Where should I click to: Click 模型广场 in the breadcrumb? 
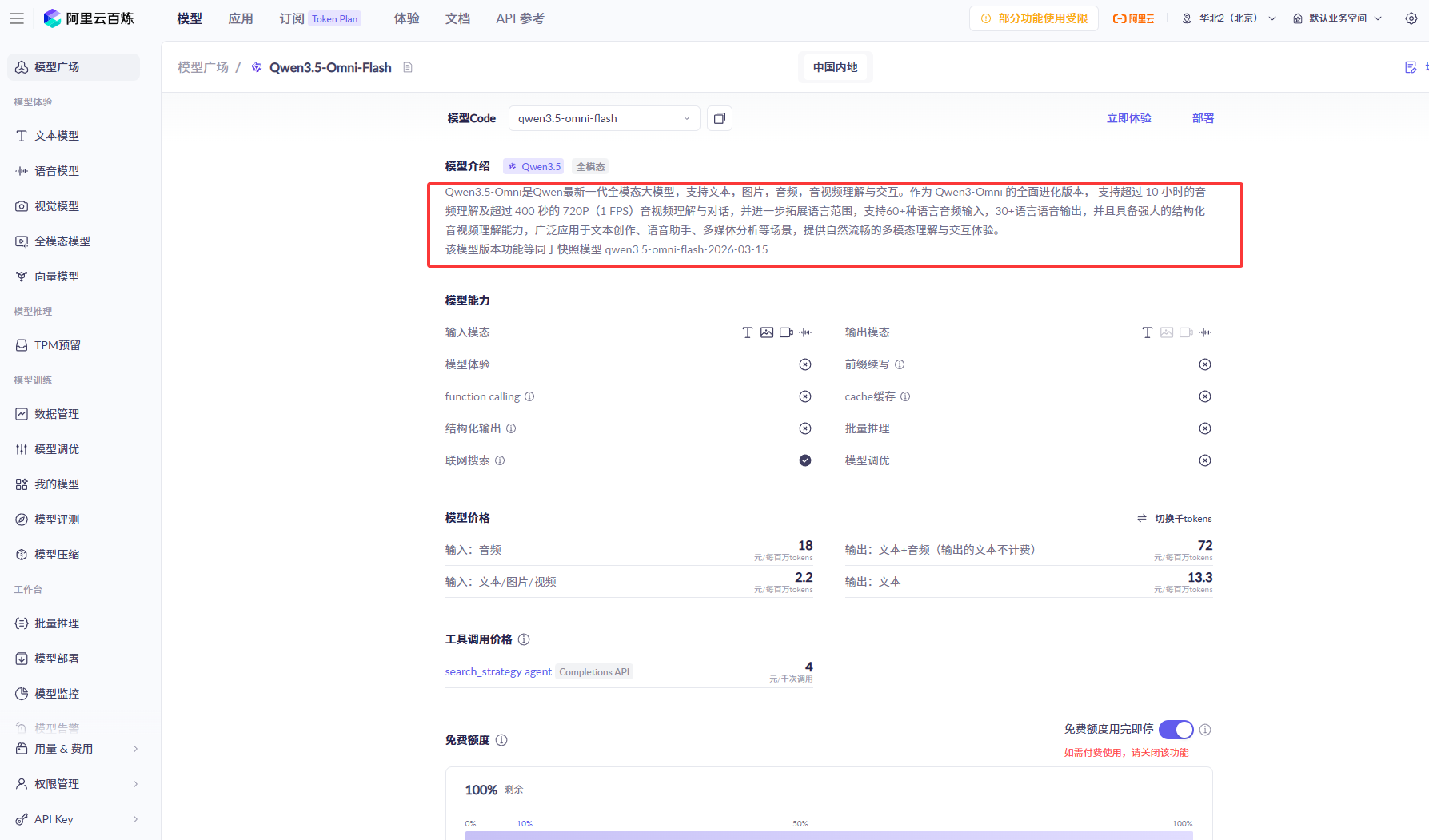(x=203, y=67)
